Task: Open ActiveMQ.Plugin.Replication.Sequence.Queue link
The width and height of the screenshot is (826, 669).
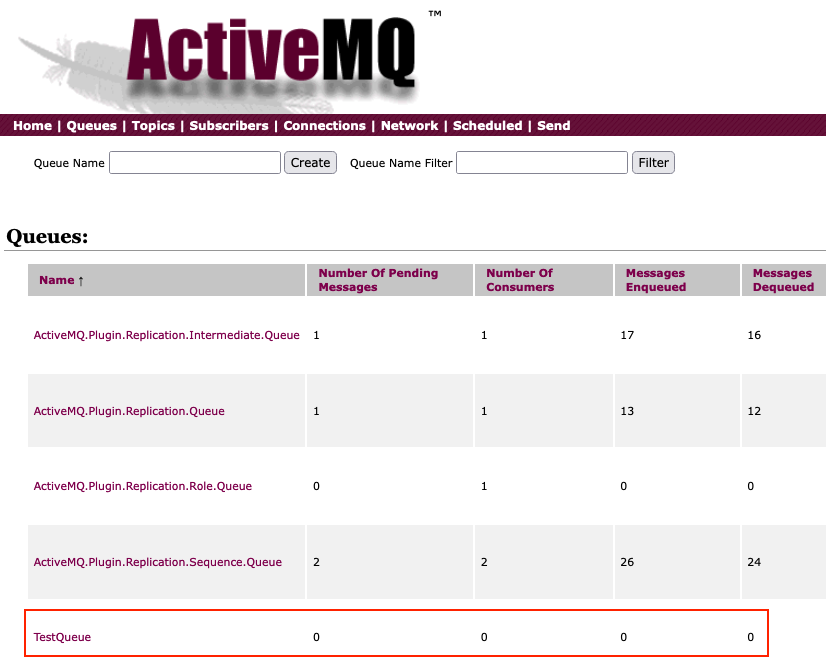Action: click(158, 562)
